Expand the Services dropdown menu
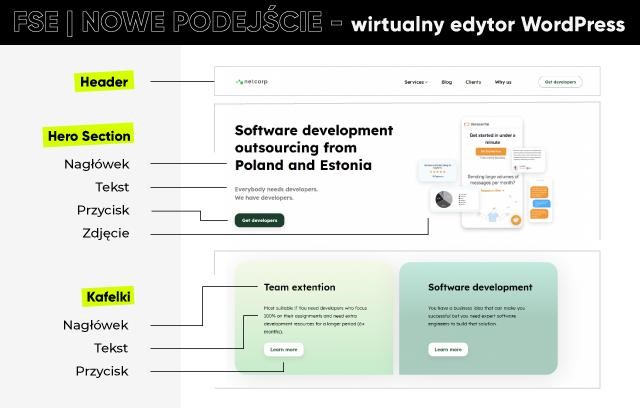 (416, 82)
